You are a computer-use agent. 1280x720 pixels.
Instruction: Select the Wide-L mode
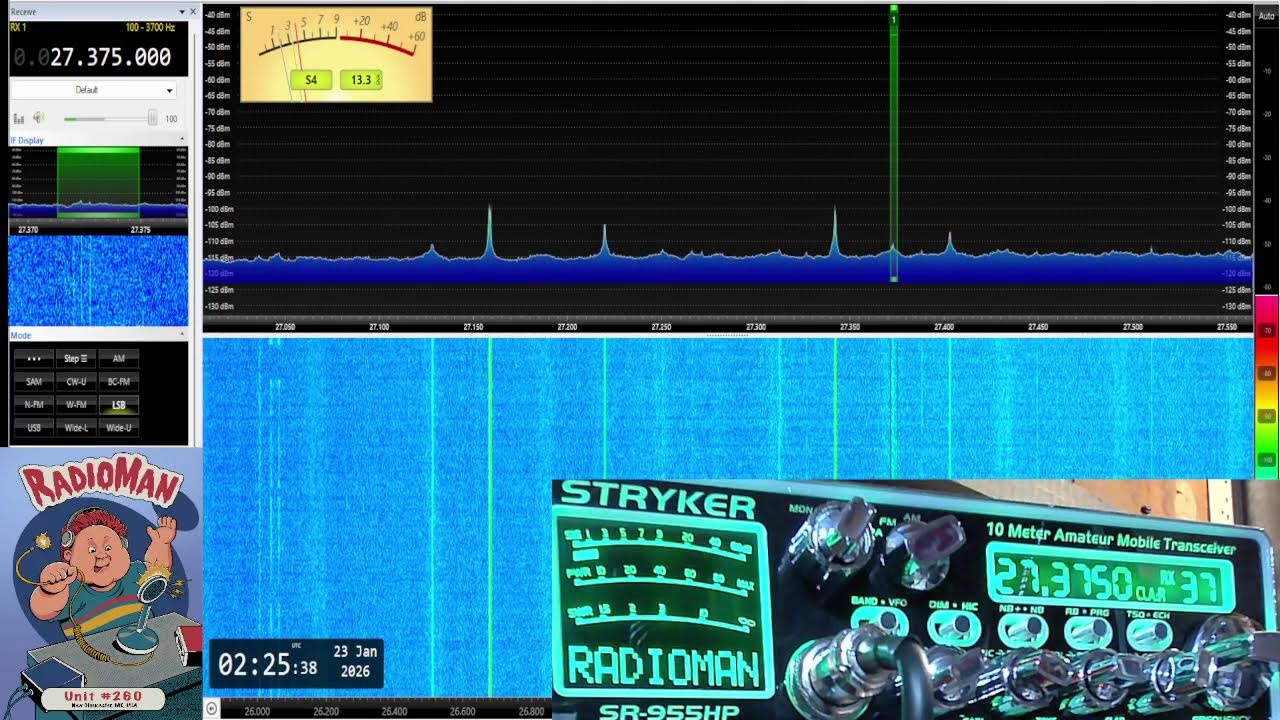tap(76, 428)
